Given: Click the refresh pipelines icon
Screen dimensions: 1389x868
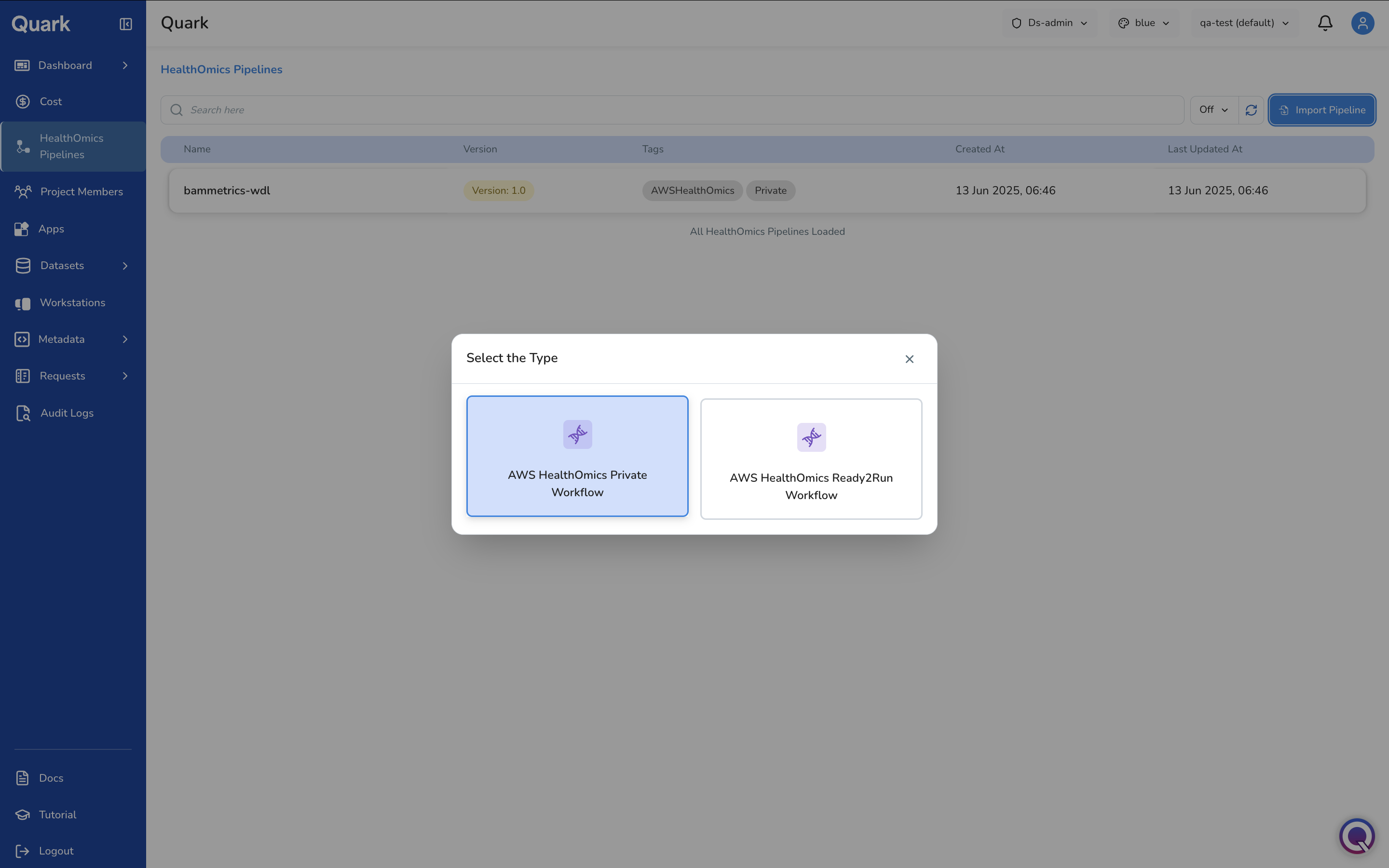Looking at the screenshot, I should pos(1251,110).
